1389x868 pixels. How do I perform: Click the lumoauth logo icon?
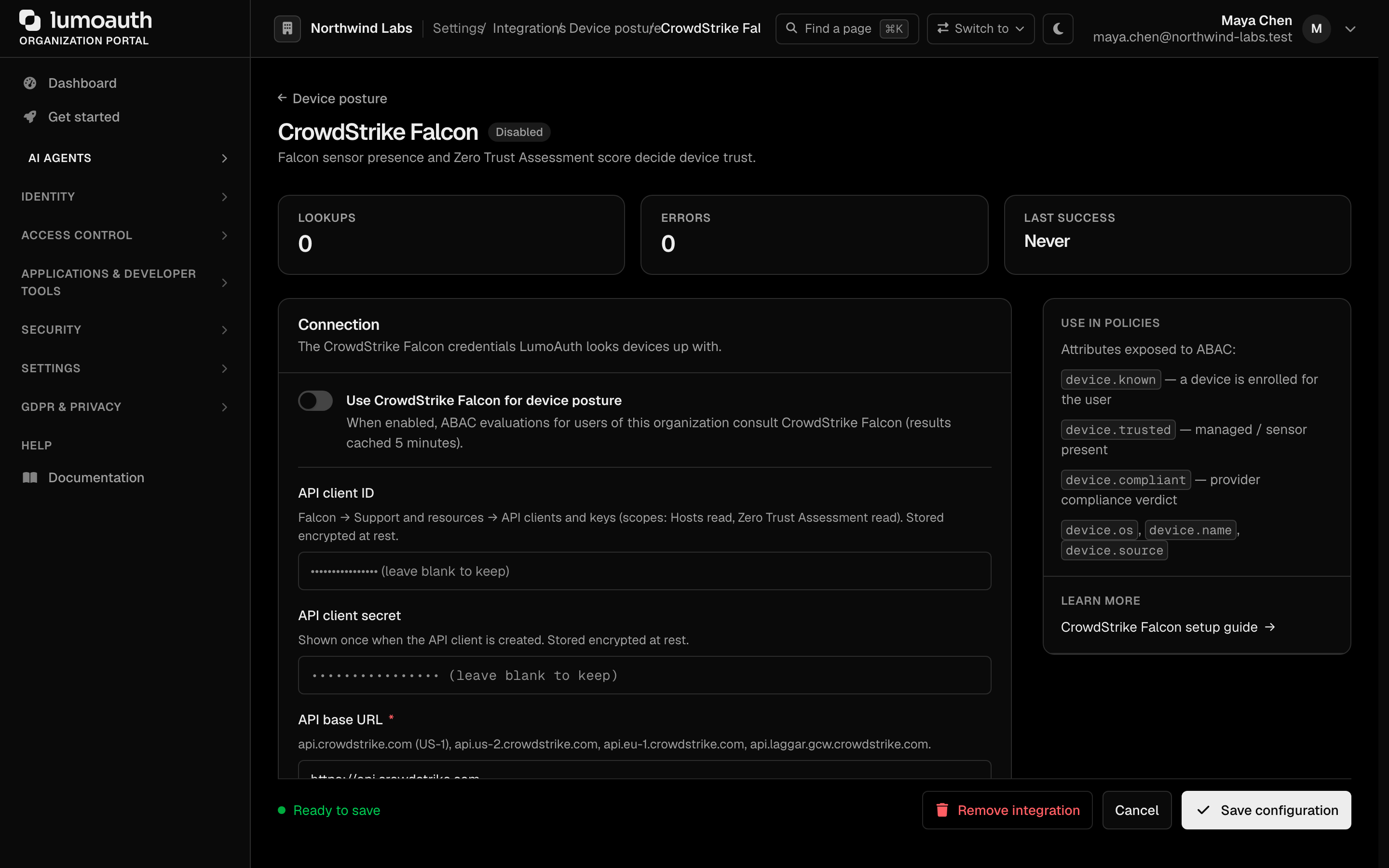click(x=30, y=20)
